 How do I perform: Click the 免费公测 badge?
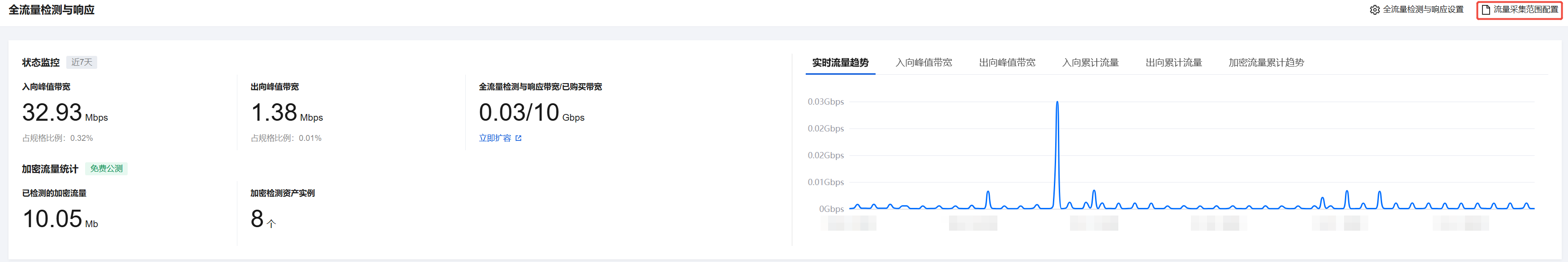tap(107, 169)
